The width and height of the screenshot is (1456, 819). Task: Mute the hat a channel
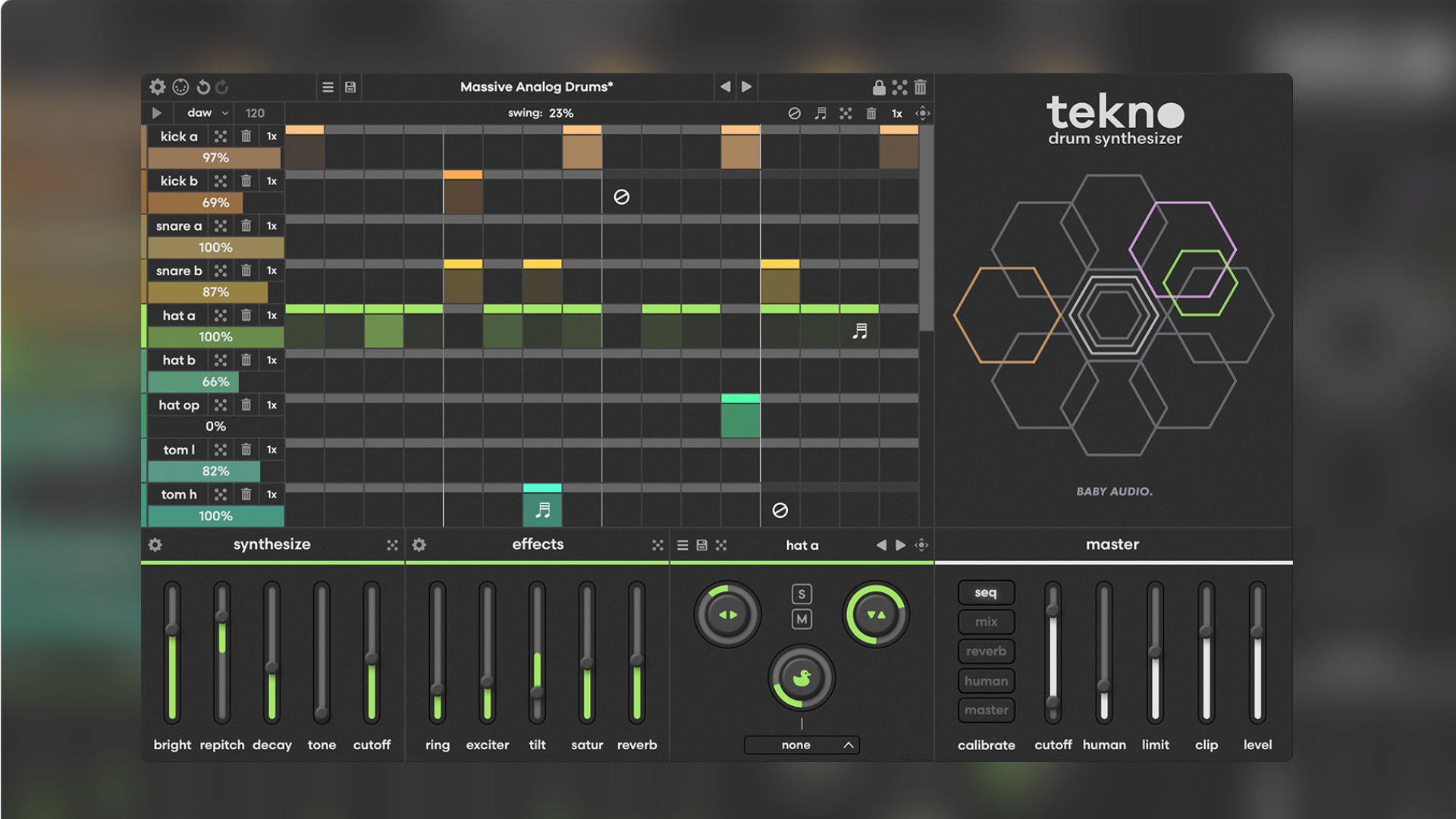coord(802,620)
